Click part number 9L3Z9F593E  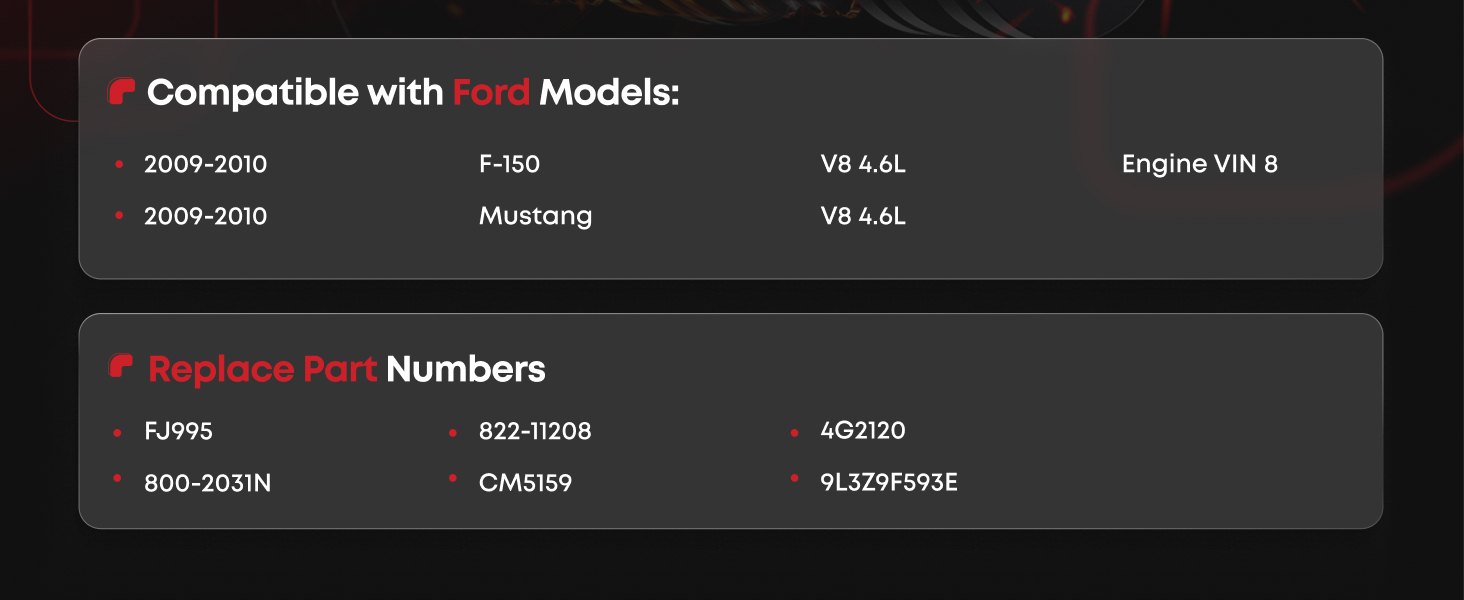888,482
